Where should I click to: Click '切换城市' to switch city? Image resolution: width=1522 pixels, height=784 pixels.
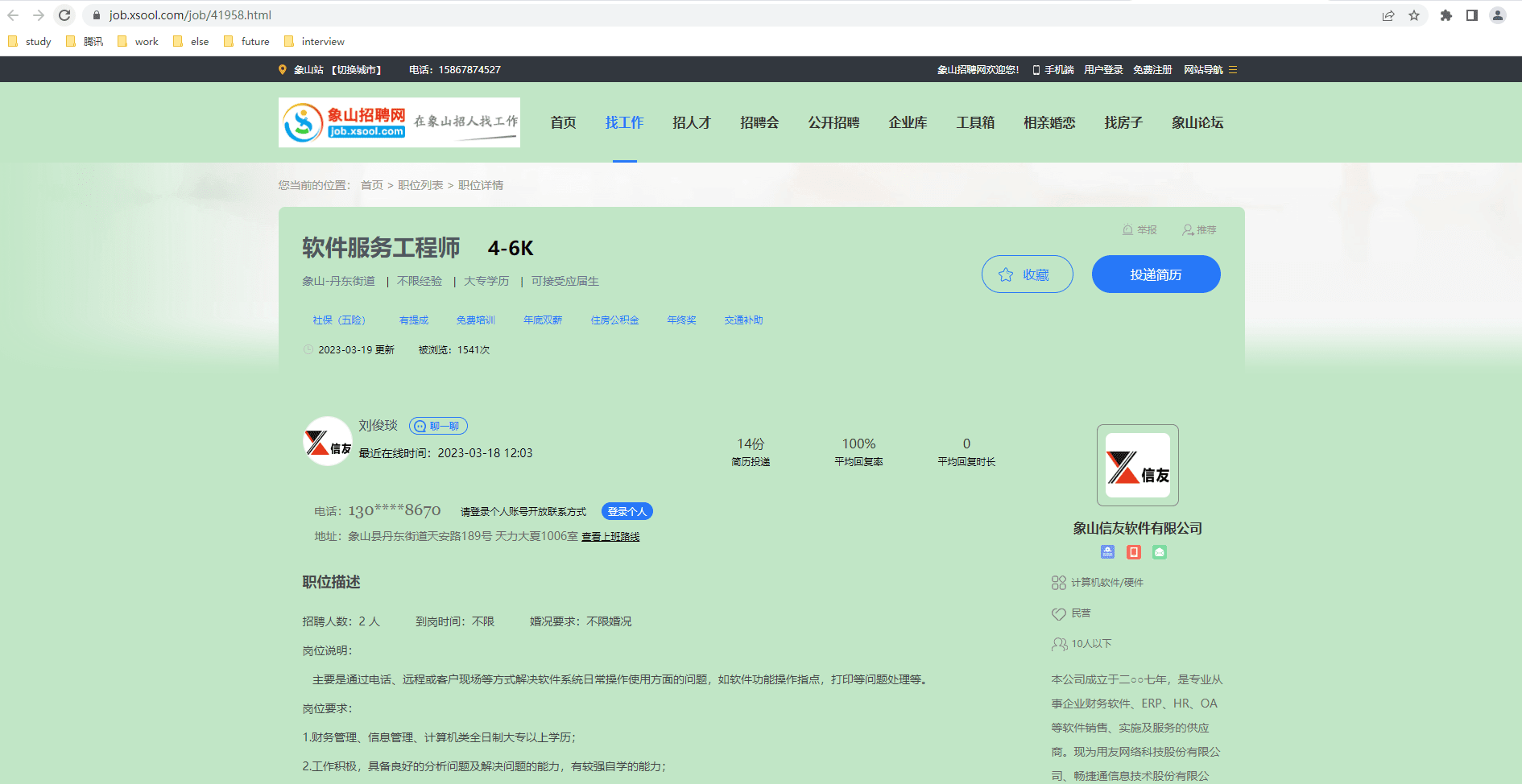coord(358,70)
